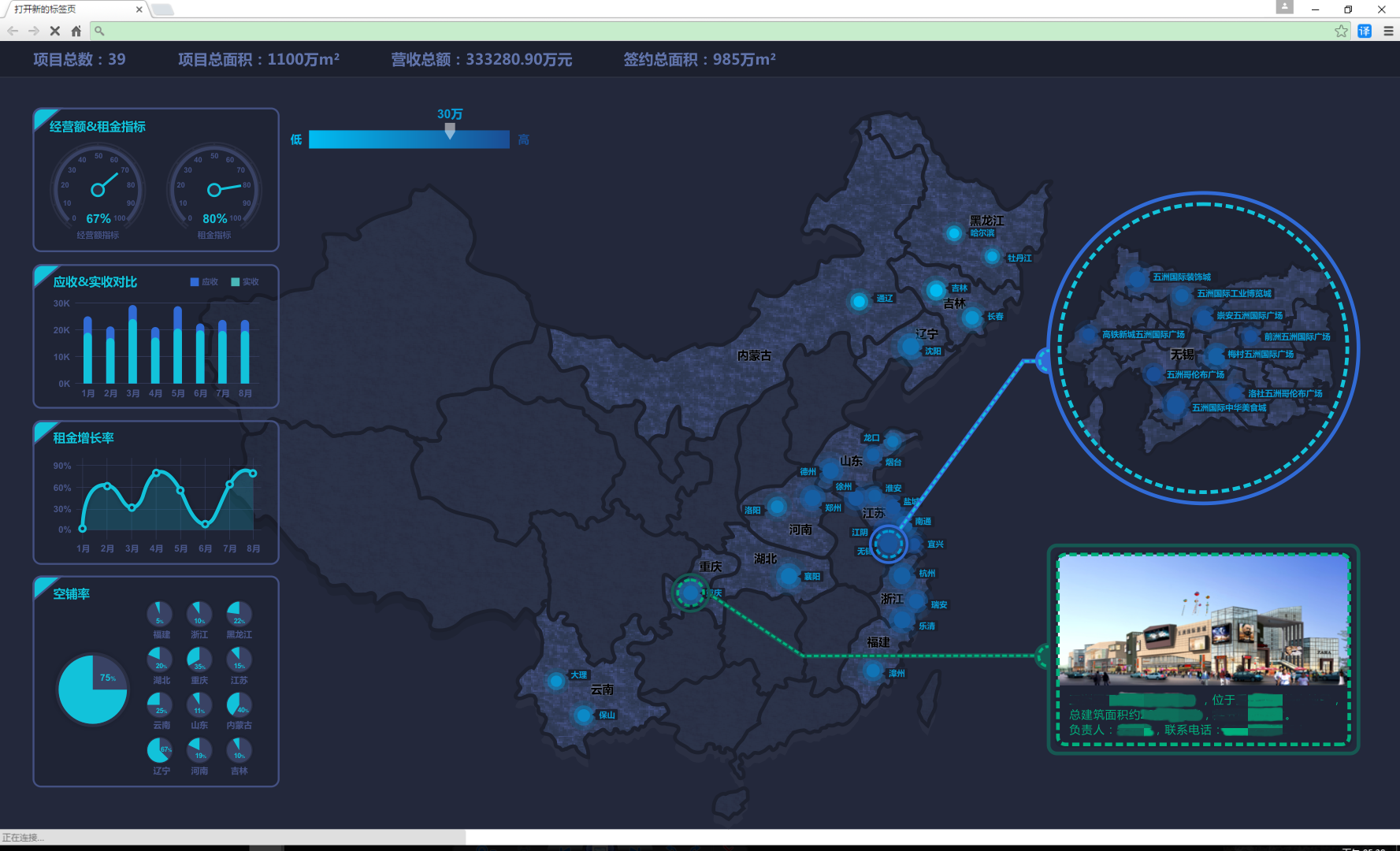Expand the 重庆 highlighted map marker
The width and height of the screenshot is (1400, 851).
click(691, 593)
